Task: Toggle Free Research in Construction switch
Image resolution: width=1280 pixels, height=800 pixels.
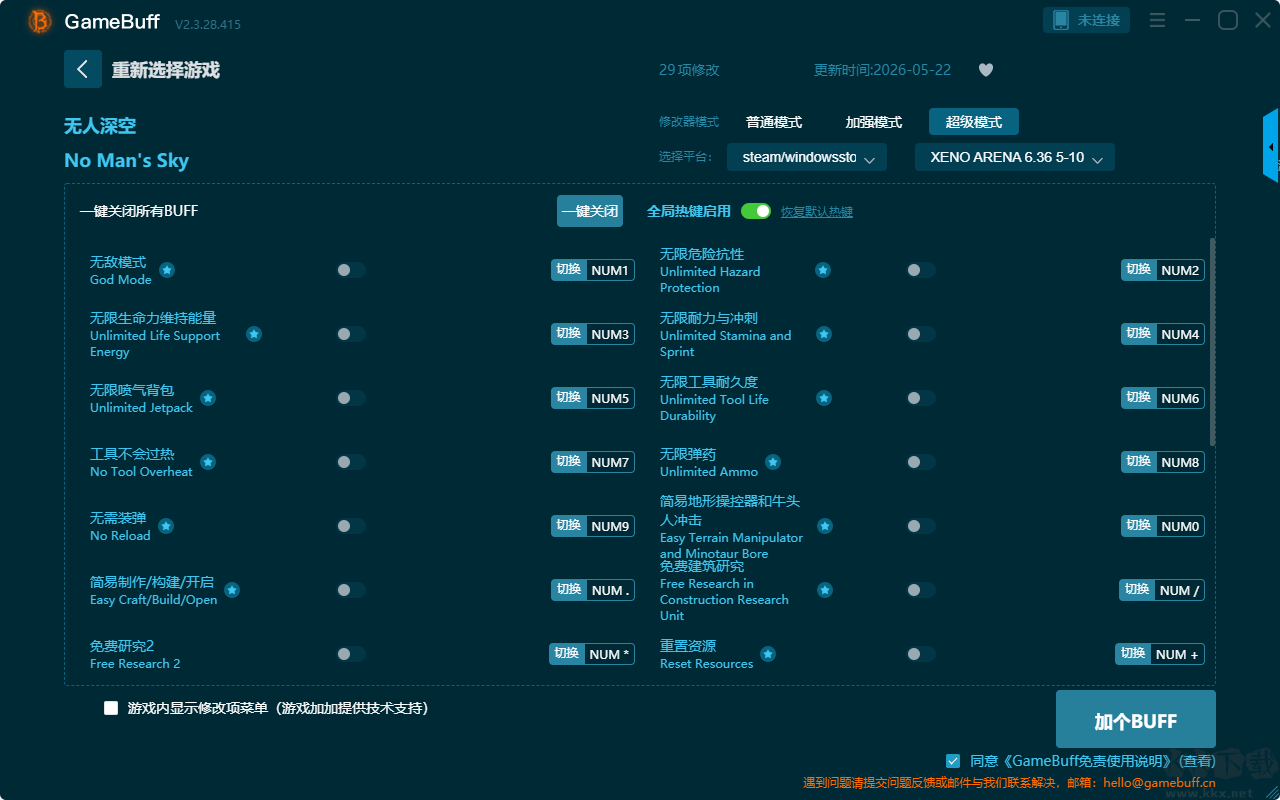Action: click(x=921, y=590)
